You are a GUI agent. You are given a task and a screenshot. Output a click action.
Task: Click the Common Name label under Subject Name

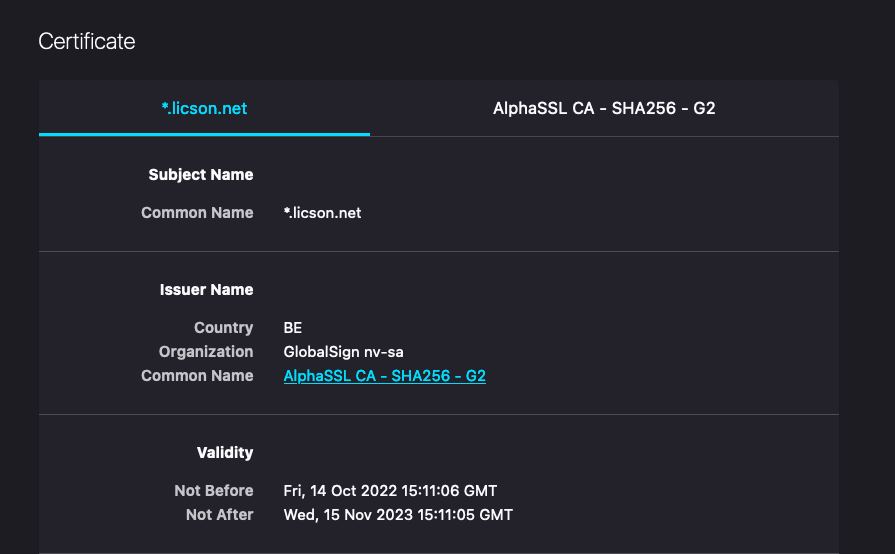197,213
